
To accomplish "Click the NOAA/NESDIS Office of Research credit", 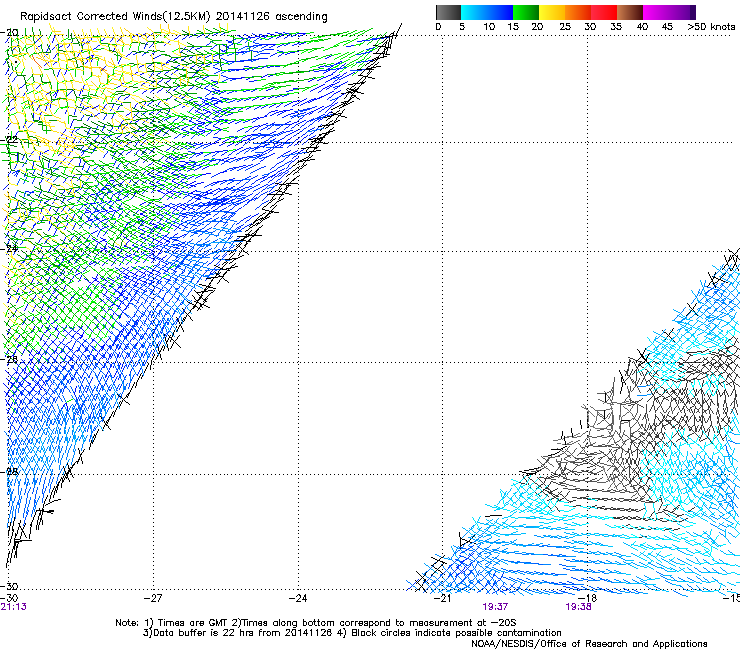I will point(589,644).
